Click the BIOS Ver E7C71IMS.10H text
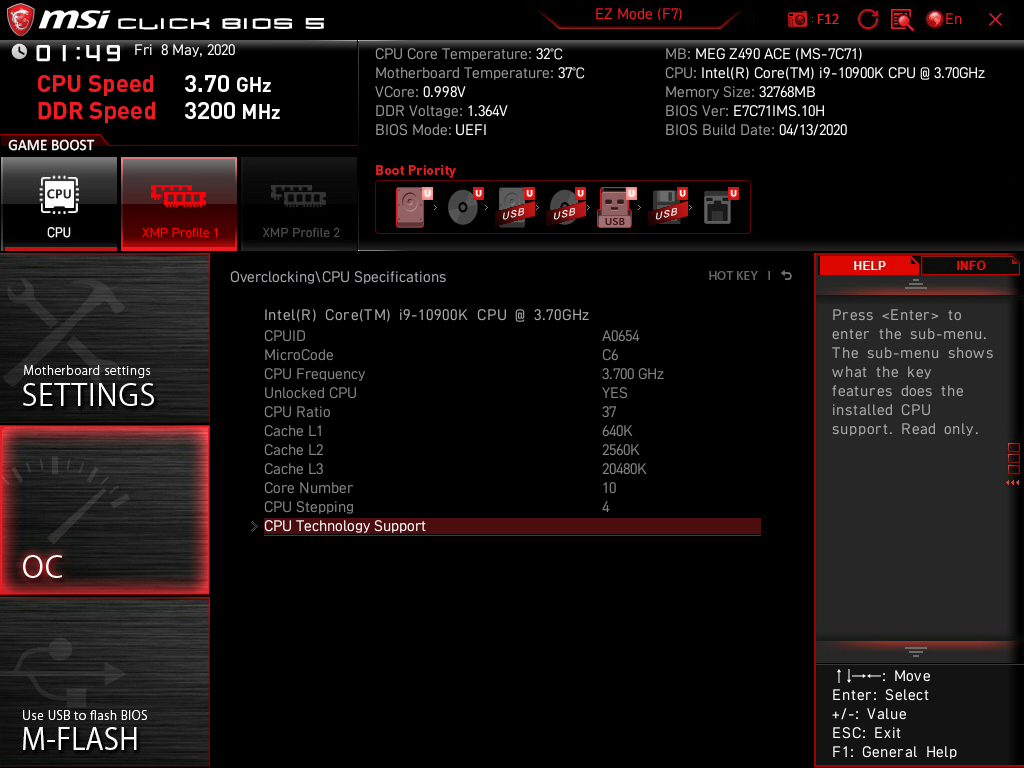The image size is (1024, 768). point(744,111)
